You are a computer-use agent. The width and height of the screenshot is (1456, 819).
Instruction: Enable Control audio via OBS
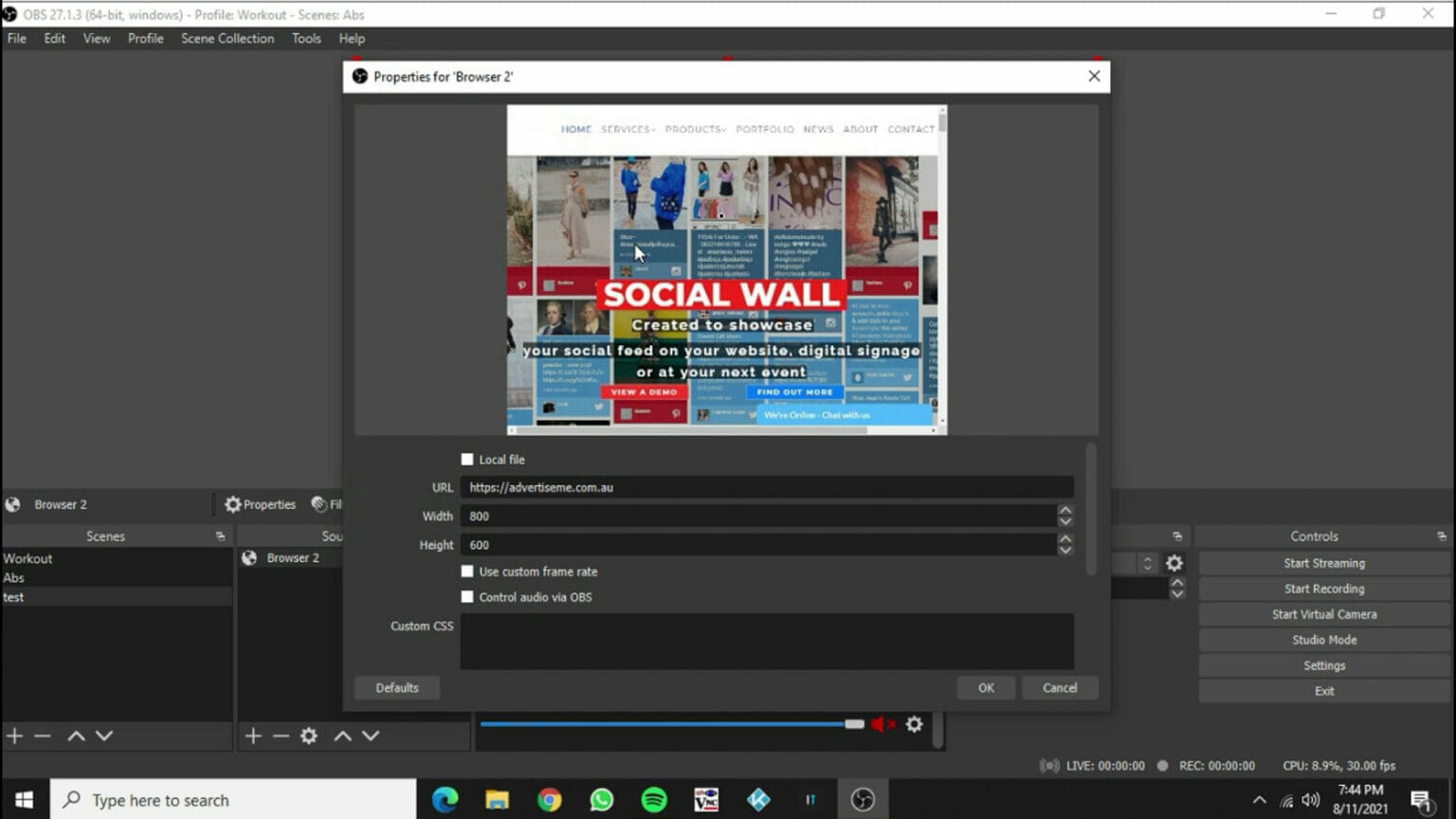point(467,596)
